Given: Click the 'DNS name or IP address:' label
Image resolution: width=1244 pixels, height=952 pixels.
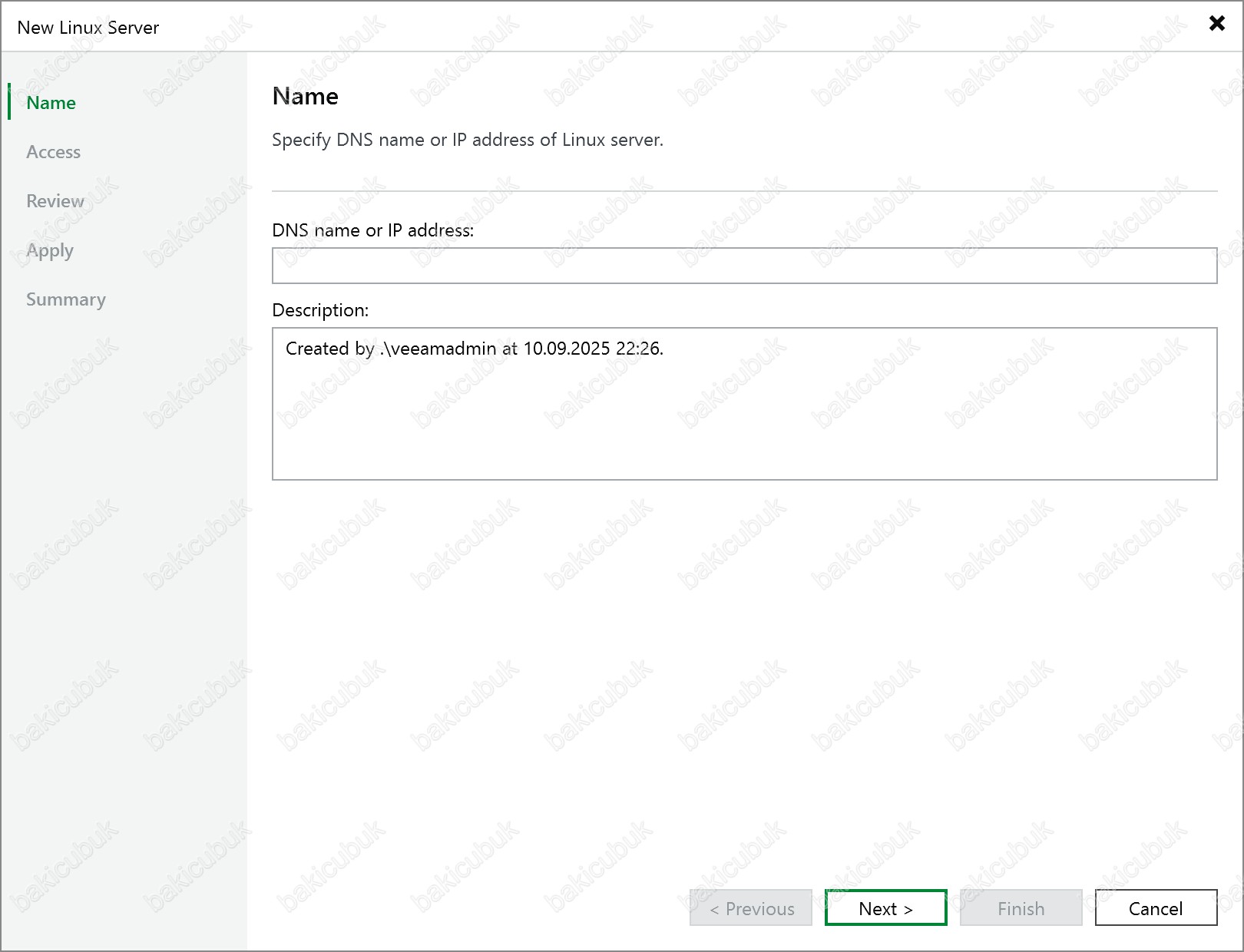Looking at the screenshot, I should (372, 230).
